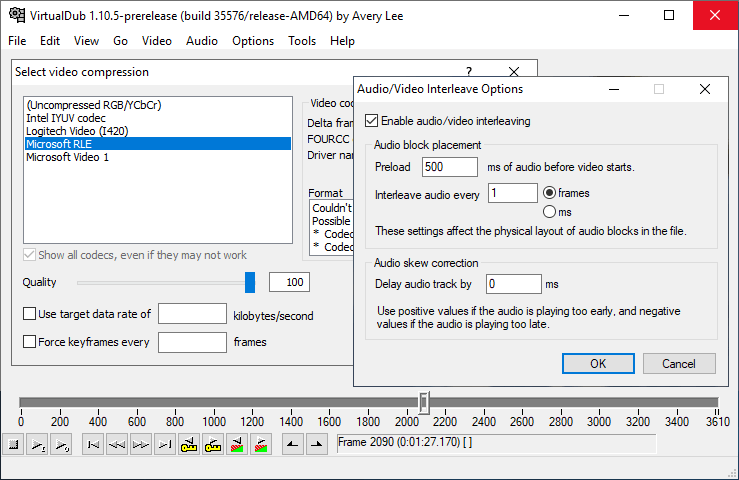Select the ms radio button for interleave
This screenshot has width=739, height=480.
click(549, 212)
